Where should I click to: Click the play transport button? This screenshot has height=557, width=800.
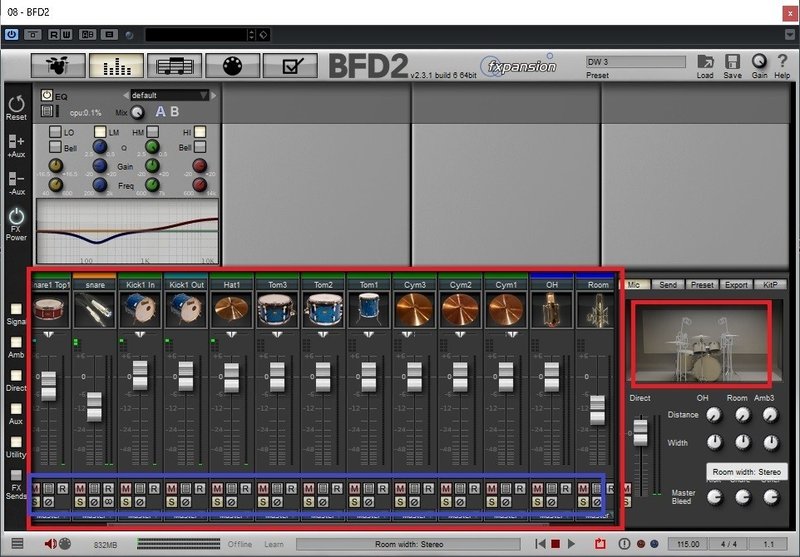(x=571, y=544)
